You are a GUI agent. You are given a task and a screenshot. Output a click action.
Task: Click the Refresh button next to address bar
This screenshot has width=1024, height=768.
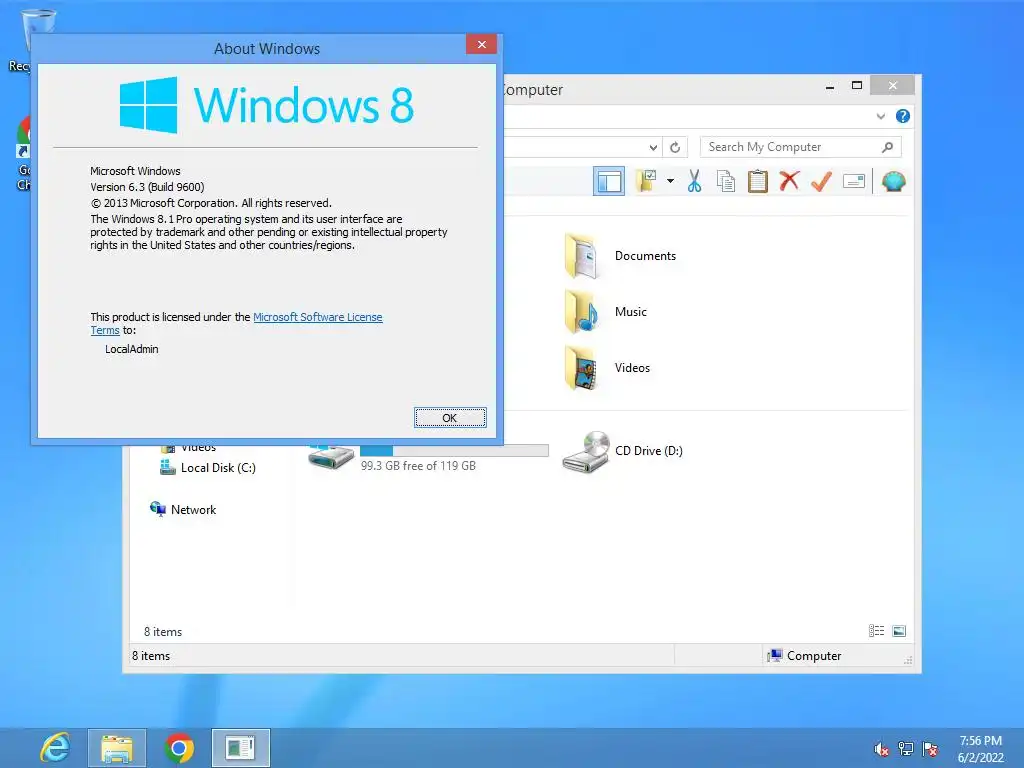point(675,148)
